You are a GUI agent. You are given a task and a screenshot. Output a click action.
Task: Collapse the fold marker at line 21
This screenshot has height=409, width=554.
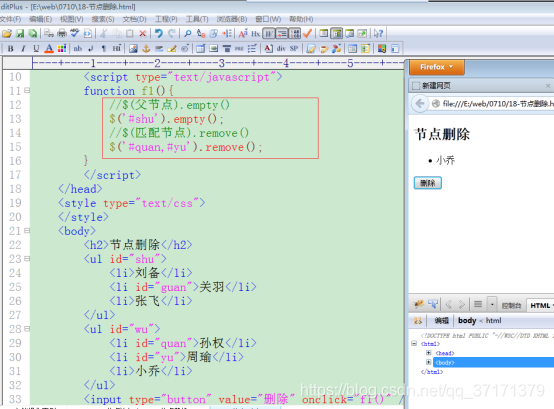(x=27, y=231)
